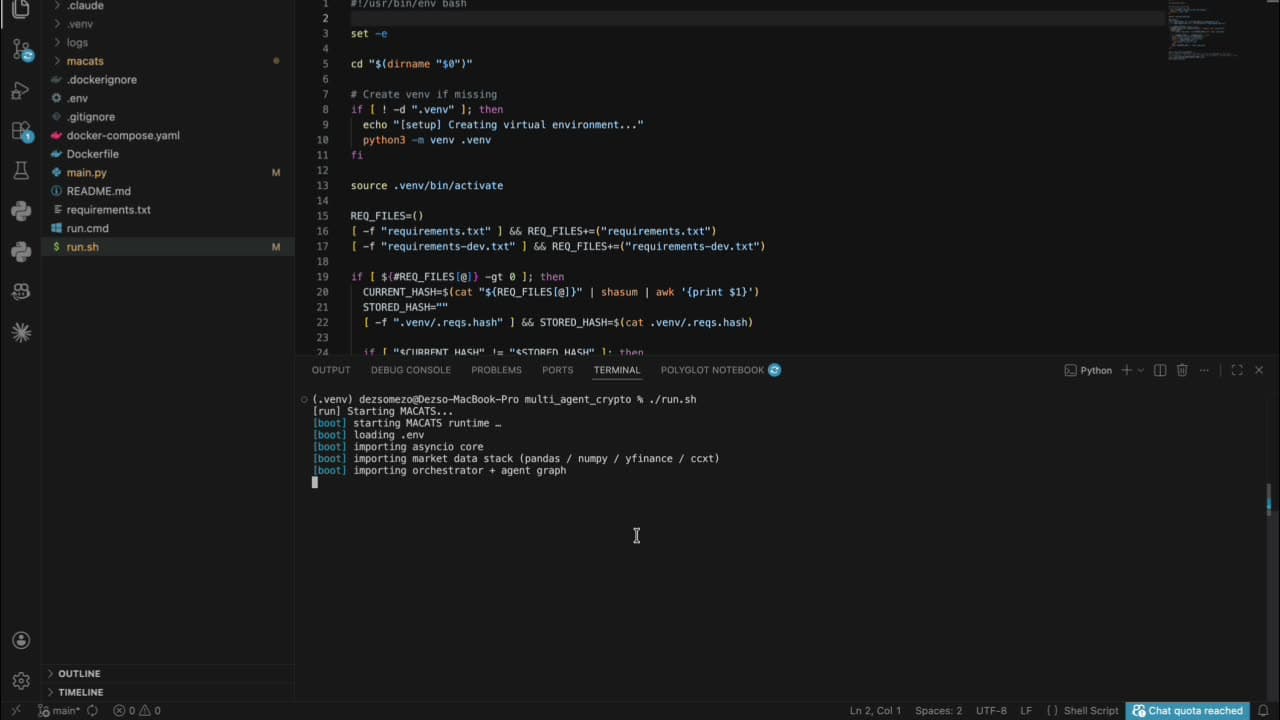Viewport: 1280px width, 720px height.
Task: Switch to the POLYGLOT NOTEBOOK tab
Action: click(x=712, y=370)
